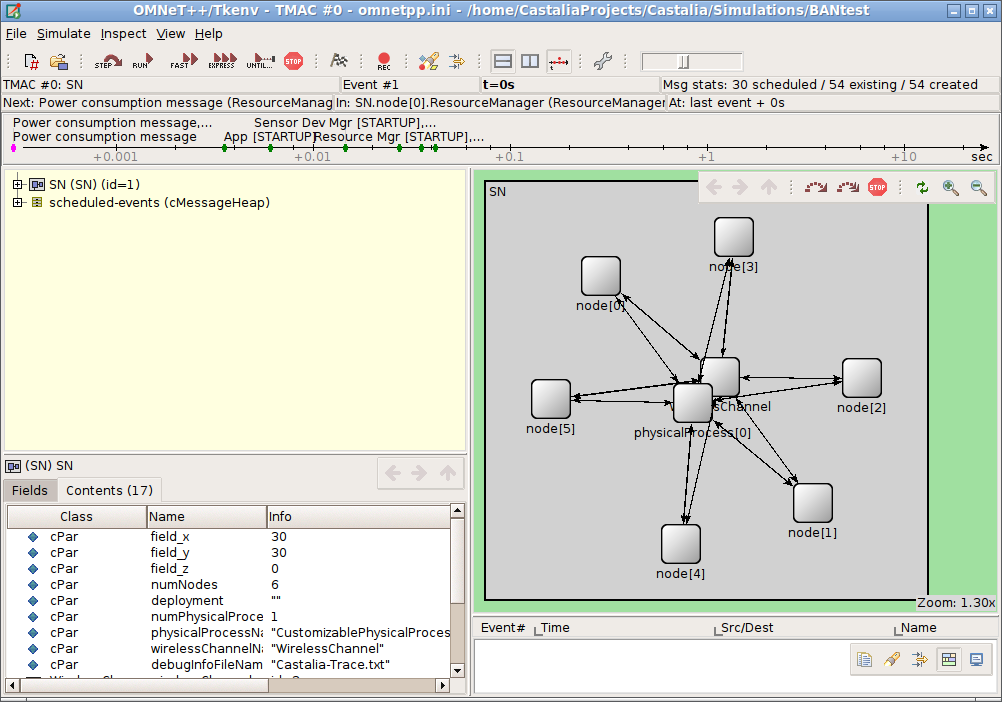Click canvas toolbar back arrow
The image size is (1002, 702).
714,187
